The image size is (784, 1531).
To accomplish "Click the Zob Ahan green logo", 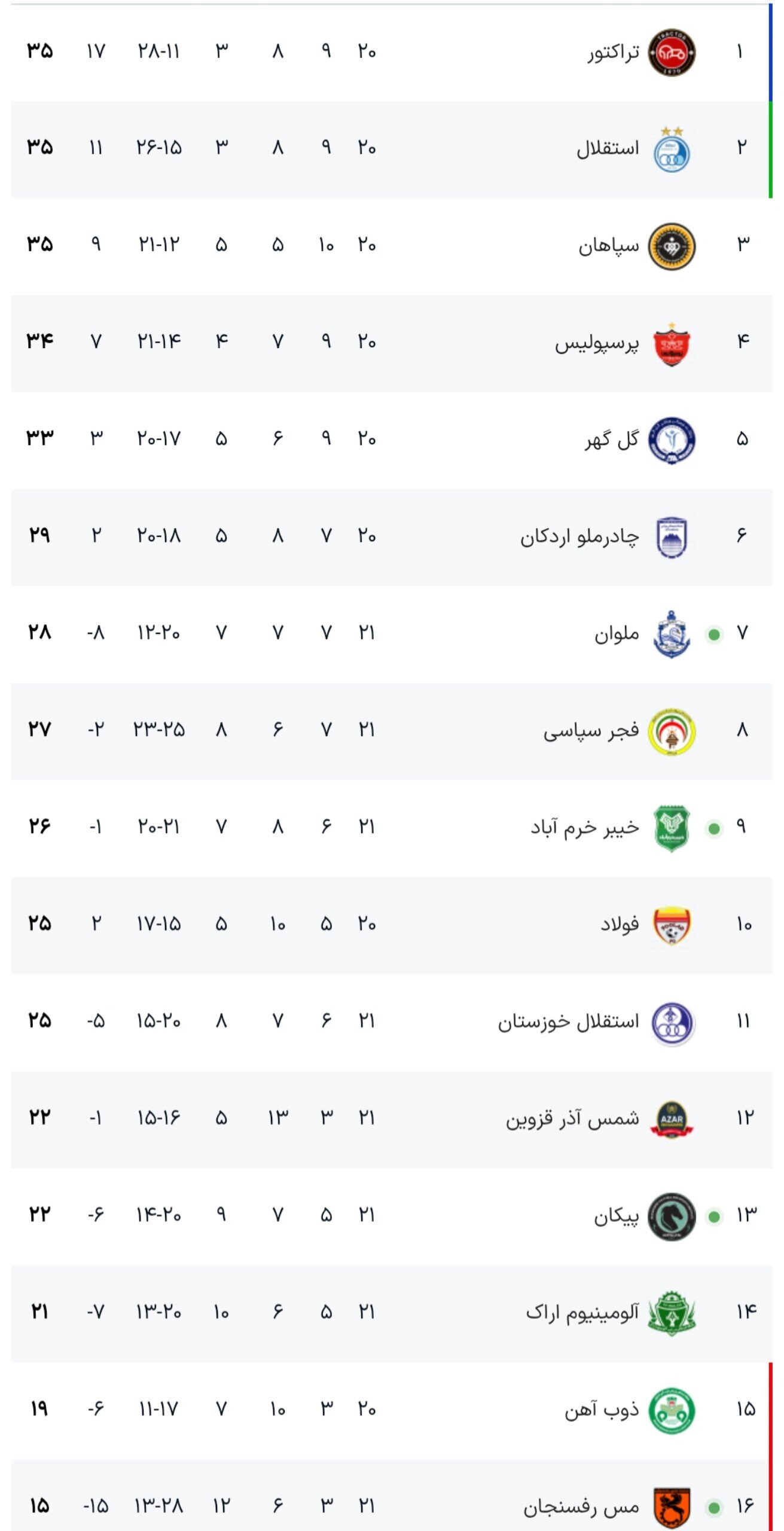I will 672,1411.
